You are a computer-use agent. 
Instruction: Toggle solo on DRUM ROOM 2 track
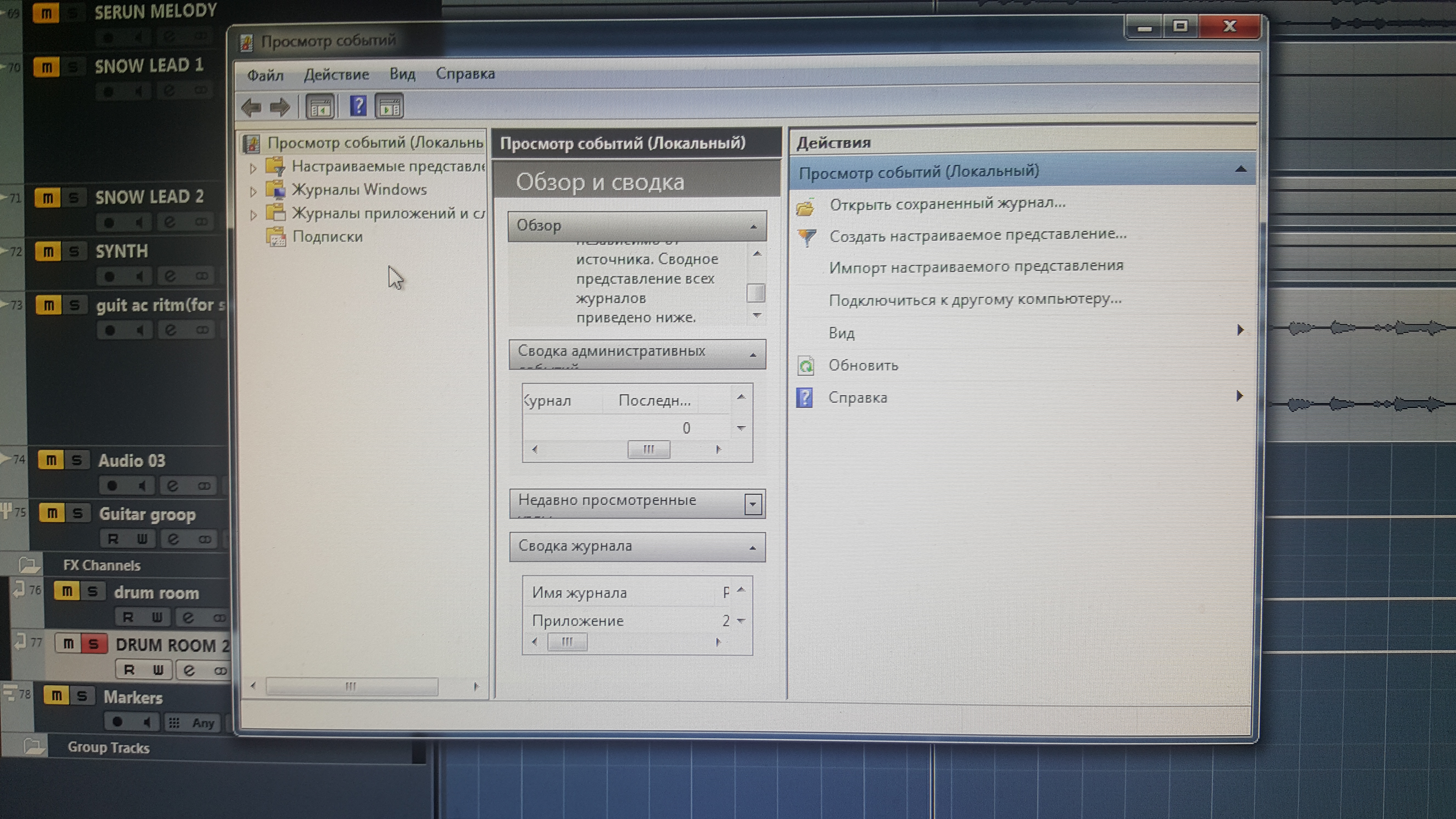tap(94, 644)
